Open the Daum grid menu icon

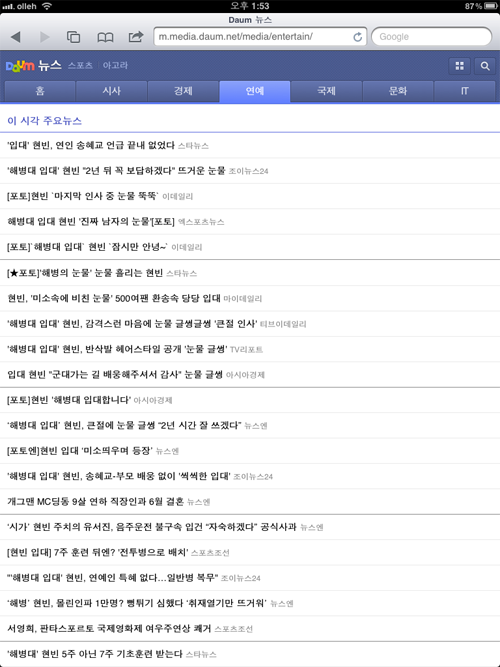(x=459, y=66)
